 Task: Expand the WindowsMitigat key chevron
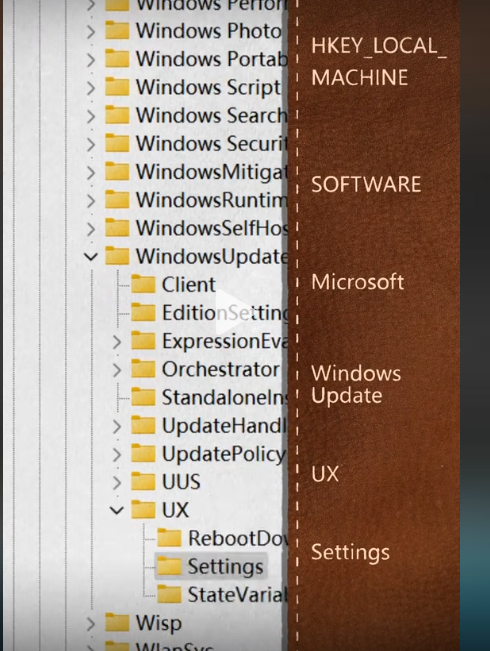[91, 173]
